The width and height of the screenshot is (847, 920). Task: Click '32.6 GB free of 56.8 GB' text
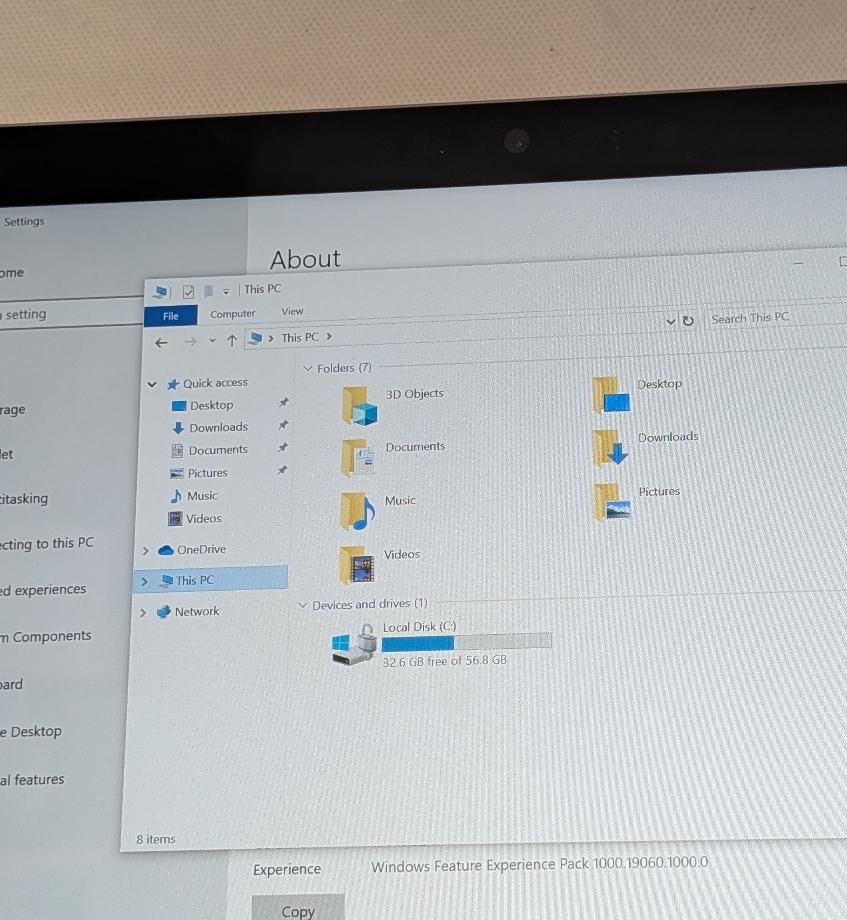[x=445, y=661]
